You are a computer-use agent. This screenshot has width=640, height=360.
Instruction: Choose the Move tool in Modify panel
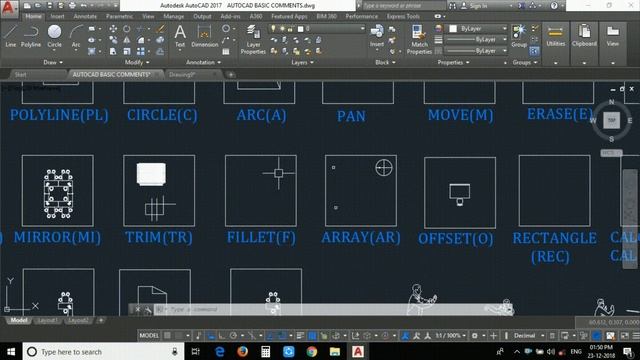[x=113, y=29]
